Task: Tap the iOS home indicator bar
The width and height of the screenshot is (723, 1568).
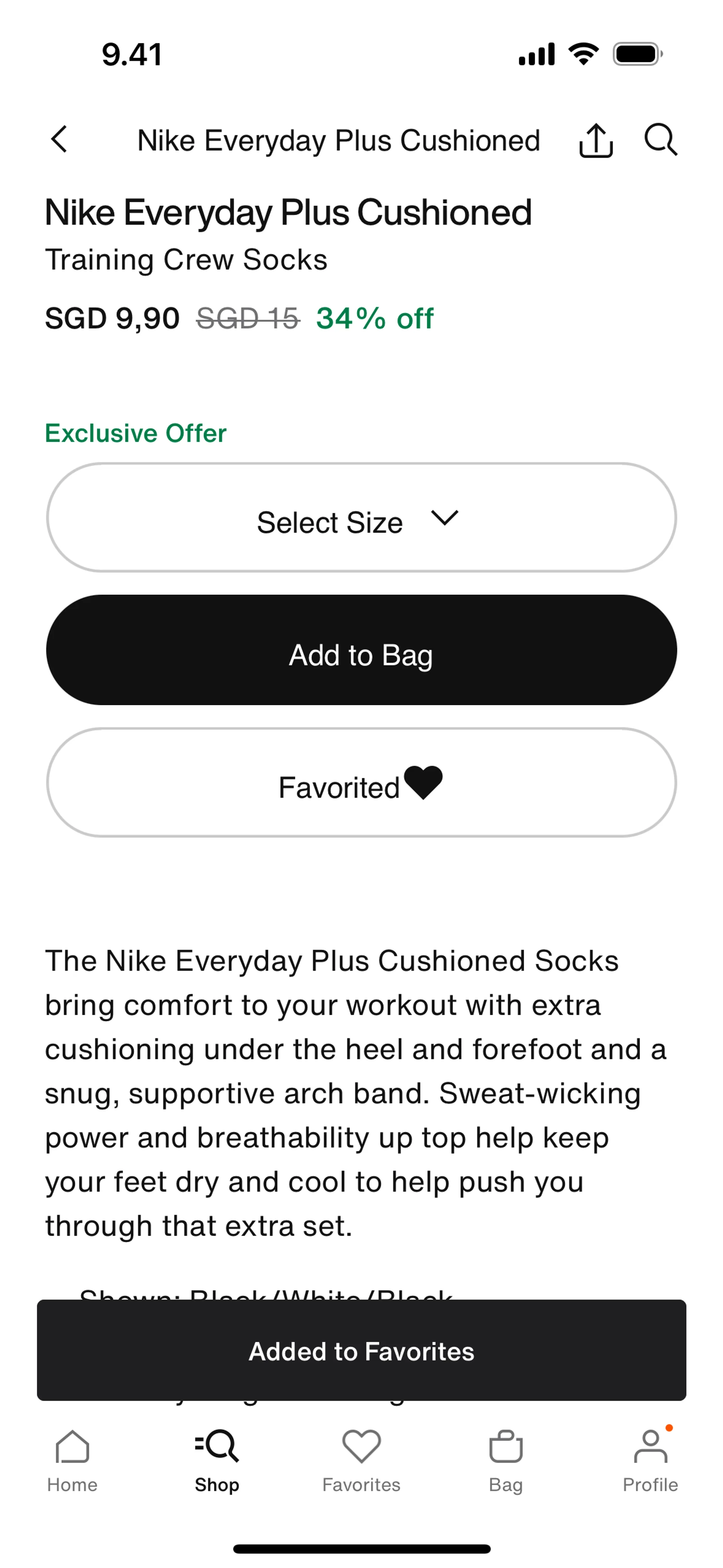Action: click(x=361, y=1549)
